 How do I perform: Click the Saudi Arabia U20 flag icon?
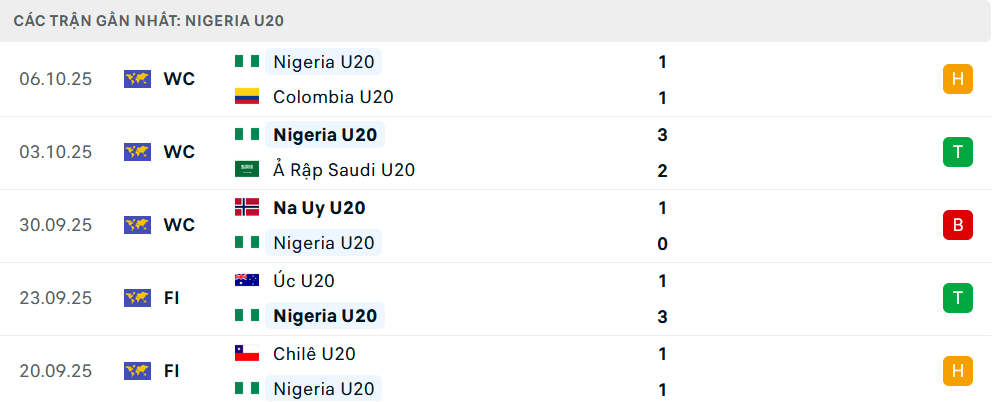(246, 170)
